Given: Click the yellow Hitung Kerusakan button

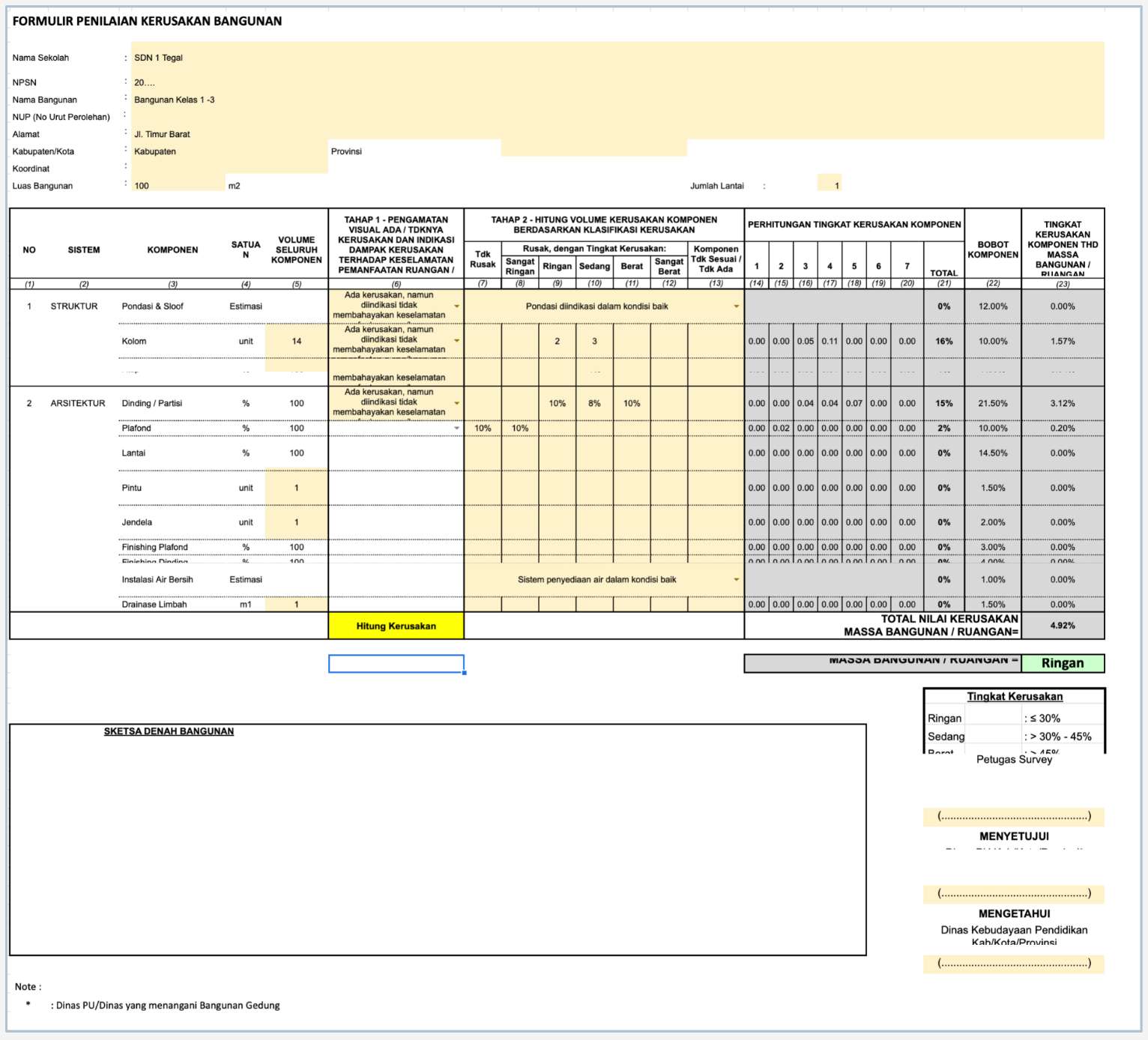Looking at the screenshot, I should click(396, 626).
